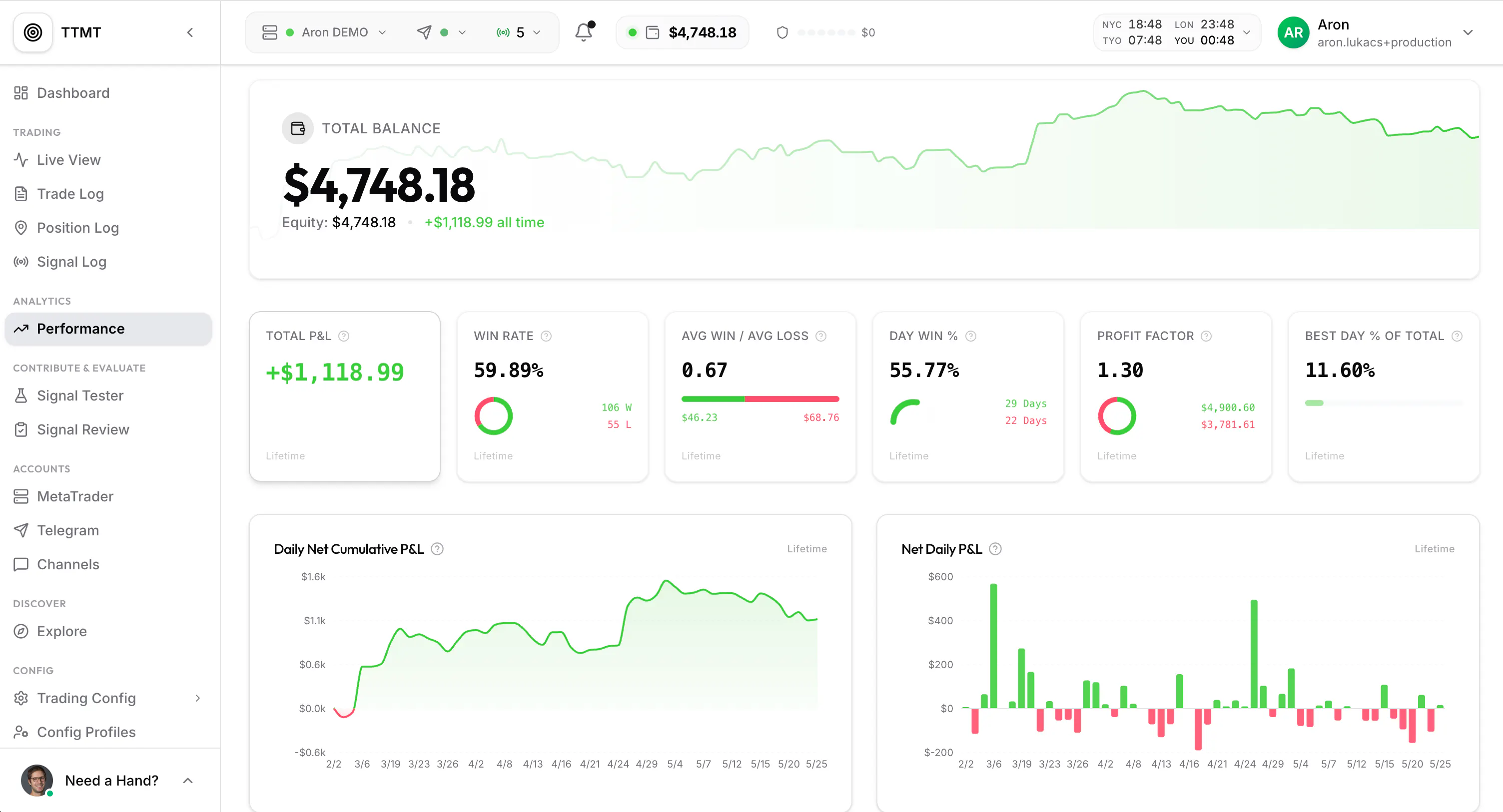Open the Position Log page
Screen dimensions: 1503x812
tap(108, 228)
